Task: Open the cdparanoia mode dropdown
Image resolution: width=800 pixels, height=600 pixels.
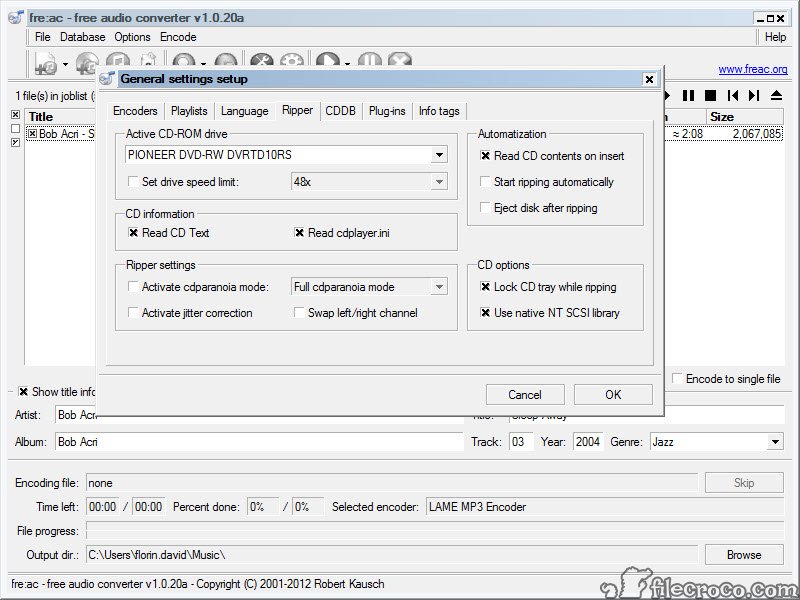Action: [438, 287]
